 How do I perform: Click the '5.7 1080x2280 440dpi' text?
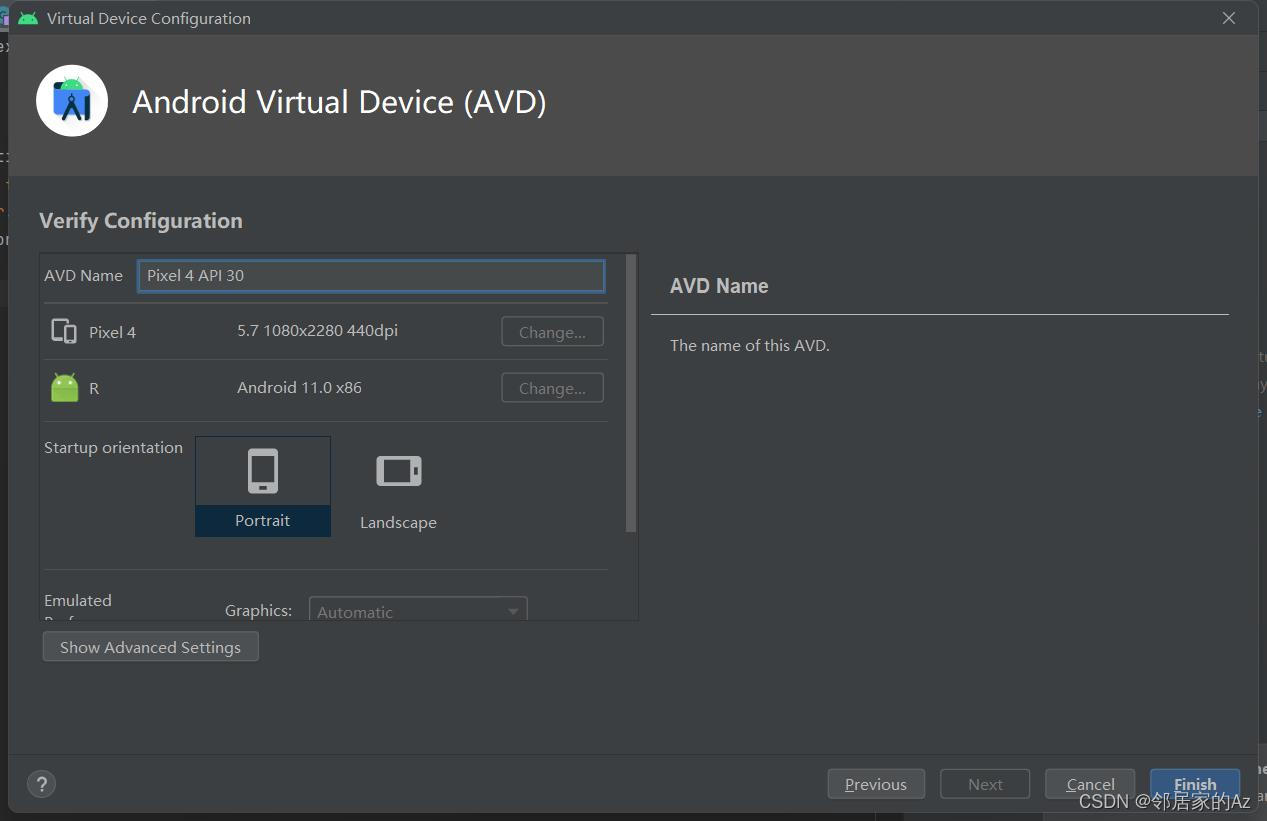[x=317, y=331]
